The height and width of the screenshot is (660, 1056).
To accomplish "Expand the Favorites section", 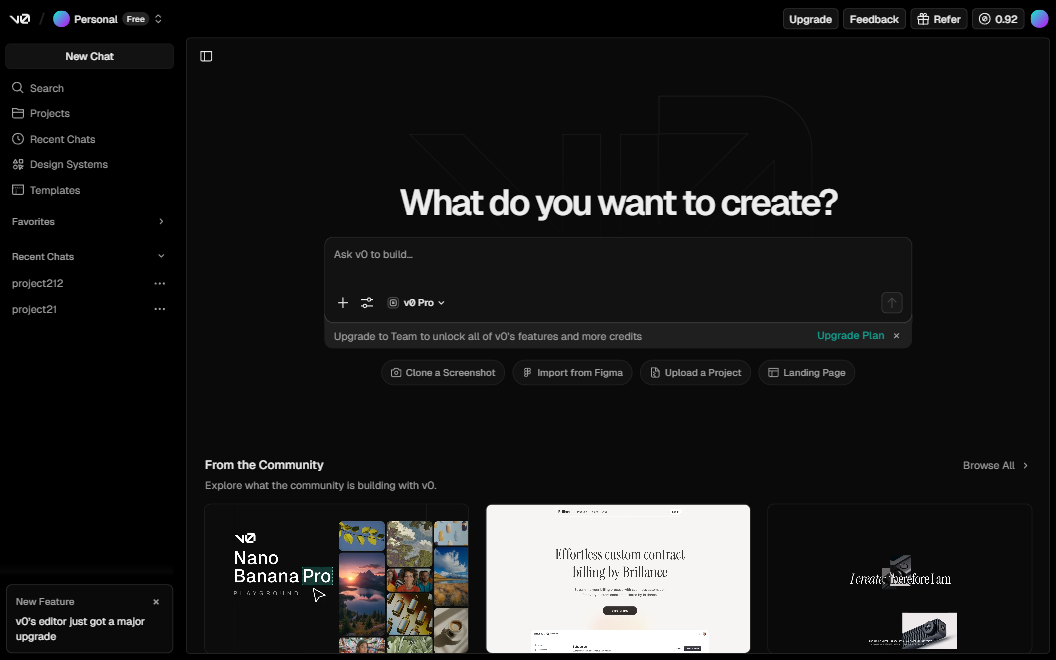I will point(161,222).
